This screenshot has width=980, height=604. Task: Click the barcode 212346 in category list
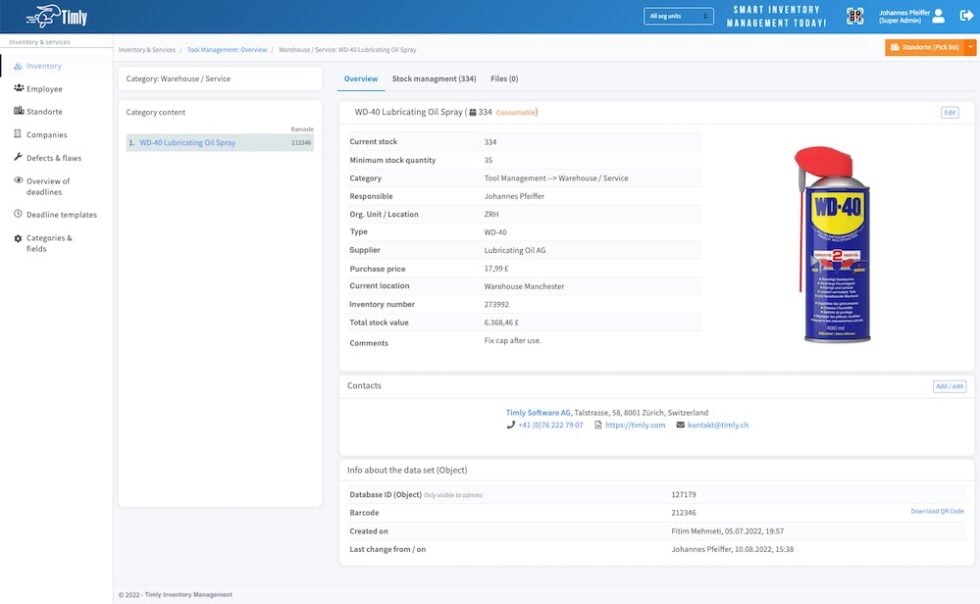(x=301, y=143)
